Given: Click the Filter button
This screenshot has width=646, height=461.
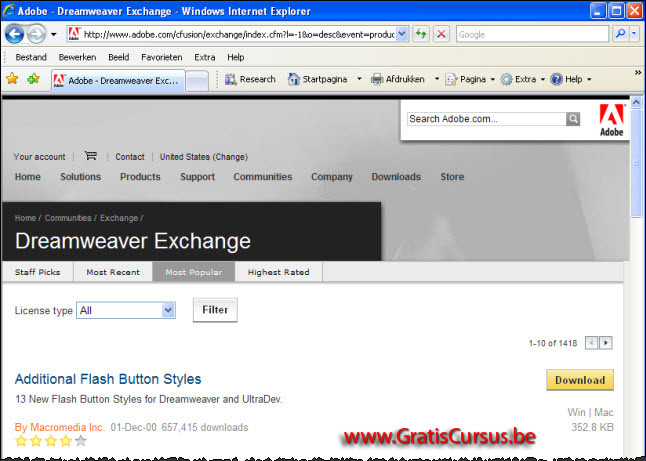Looking at the screenshot, I should pyautogui.click(x=215, y=310).
